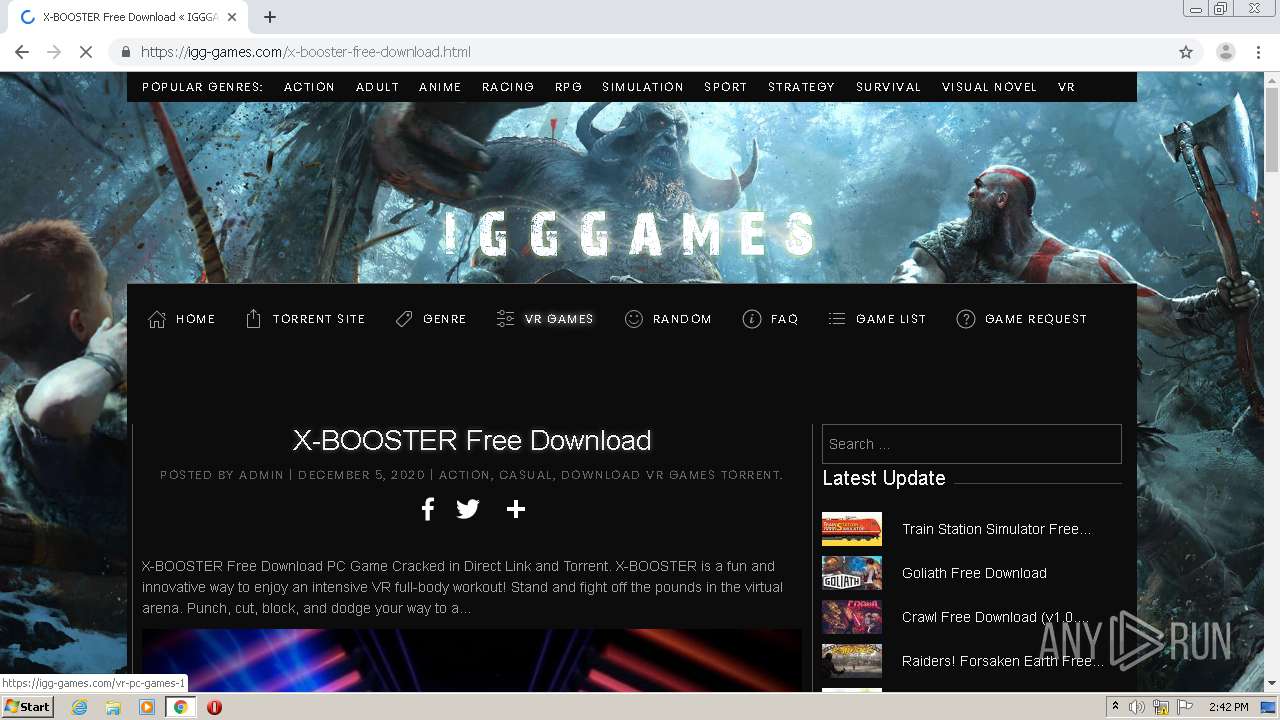Click the browser back arrow
Viewport: 1280px width, 720px height.
(x=22, y=52)
